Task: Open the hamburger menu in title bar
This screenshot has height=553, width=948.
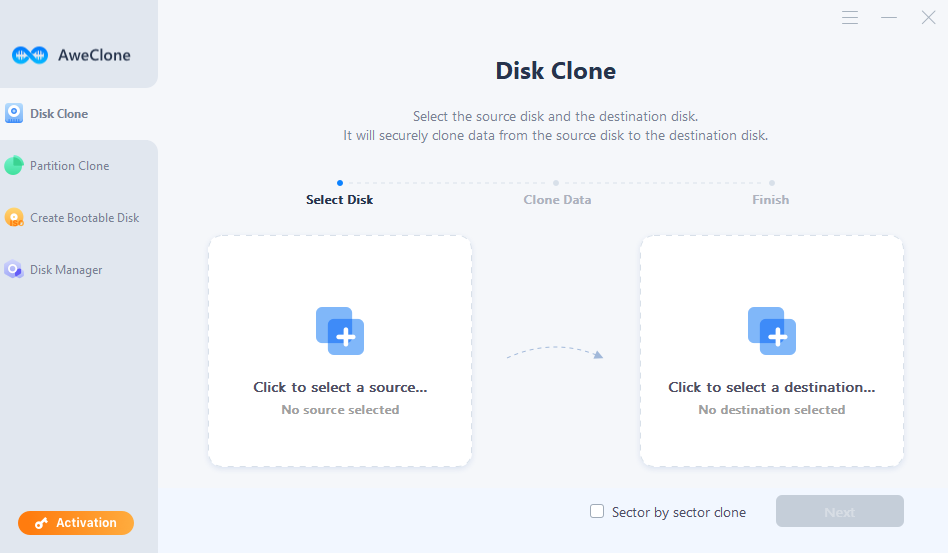Action: [850, 18]
